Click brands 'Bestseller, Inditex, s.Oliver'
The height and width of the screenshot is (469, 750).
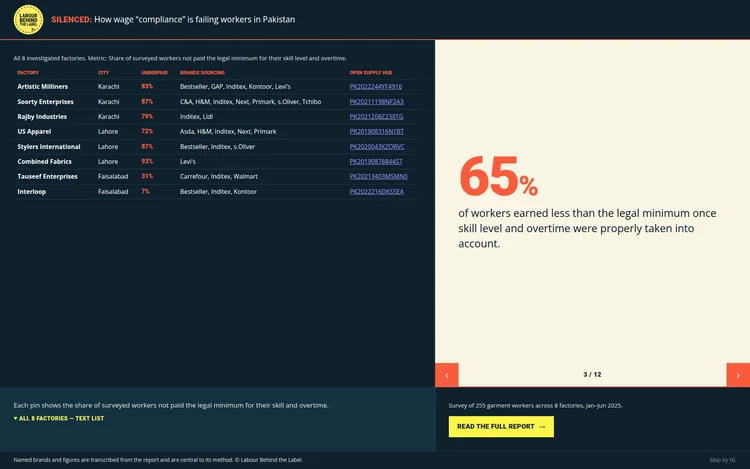coord(218,147)
